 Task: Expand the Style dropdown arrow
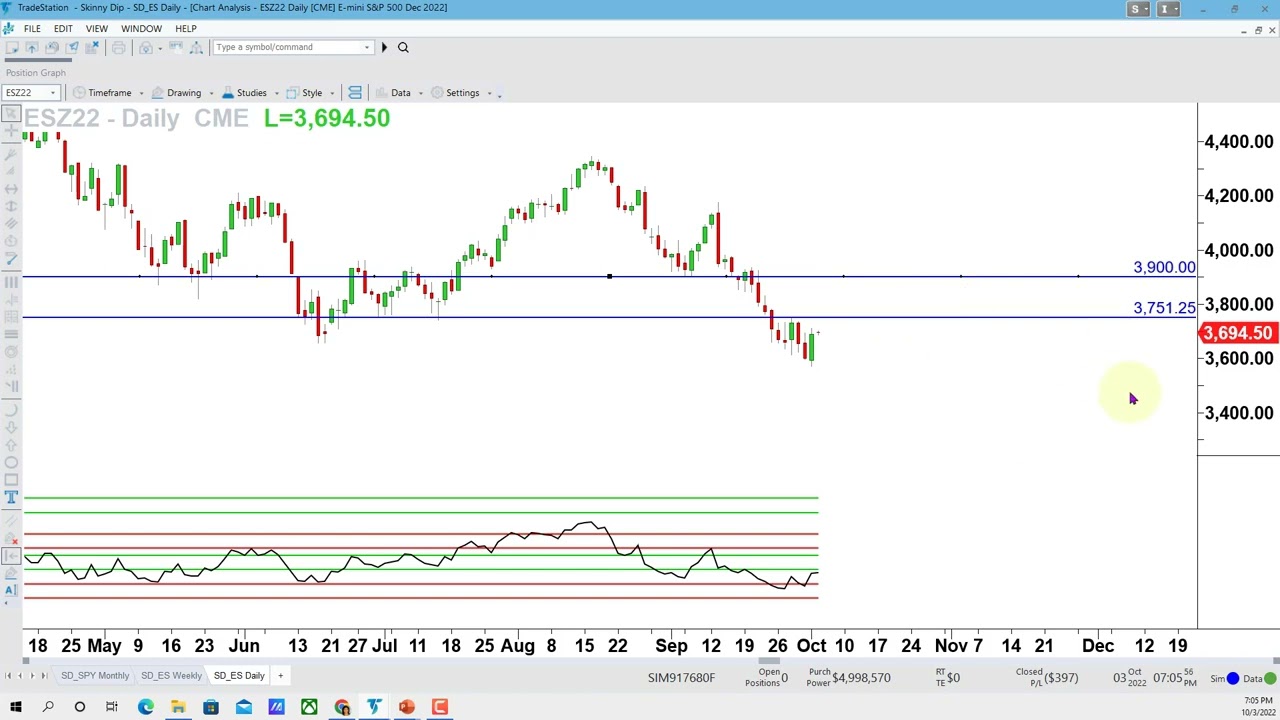(x=332, y=93)
